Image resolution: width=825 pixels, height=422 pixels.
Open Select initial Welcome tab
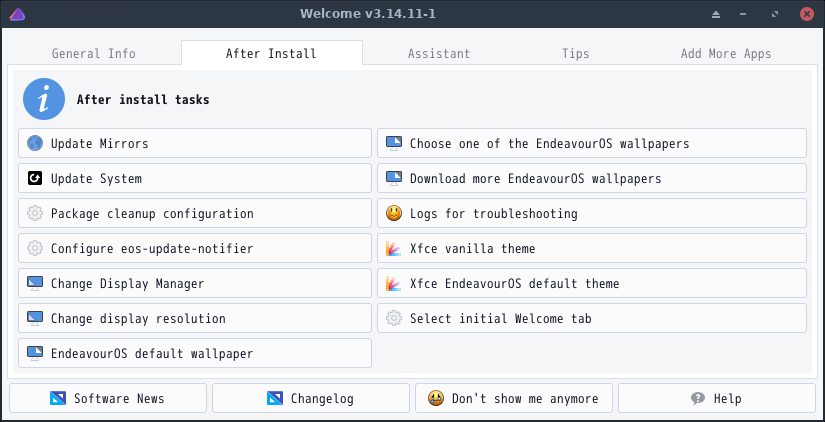[592, 318]
